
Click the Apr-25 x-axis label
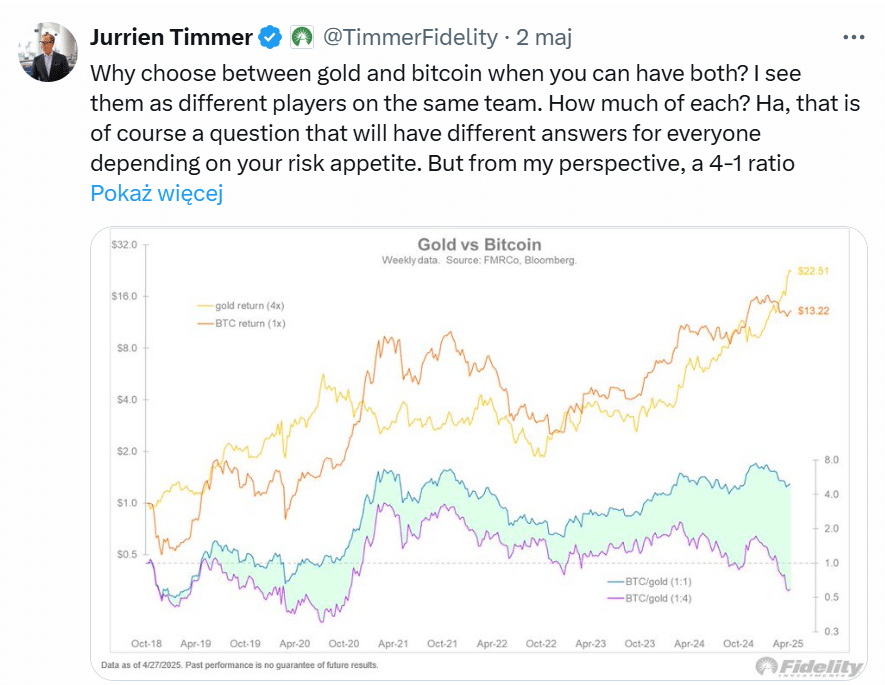(x=790, y=644)
